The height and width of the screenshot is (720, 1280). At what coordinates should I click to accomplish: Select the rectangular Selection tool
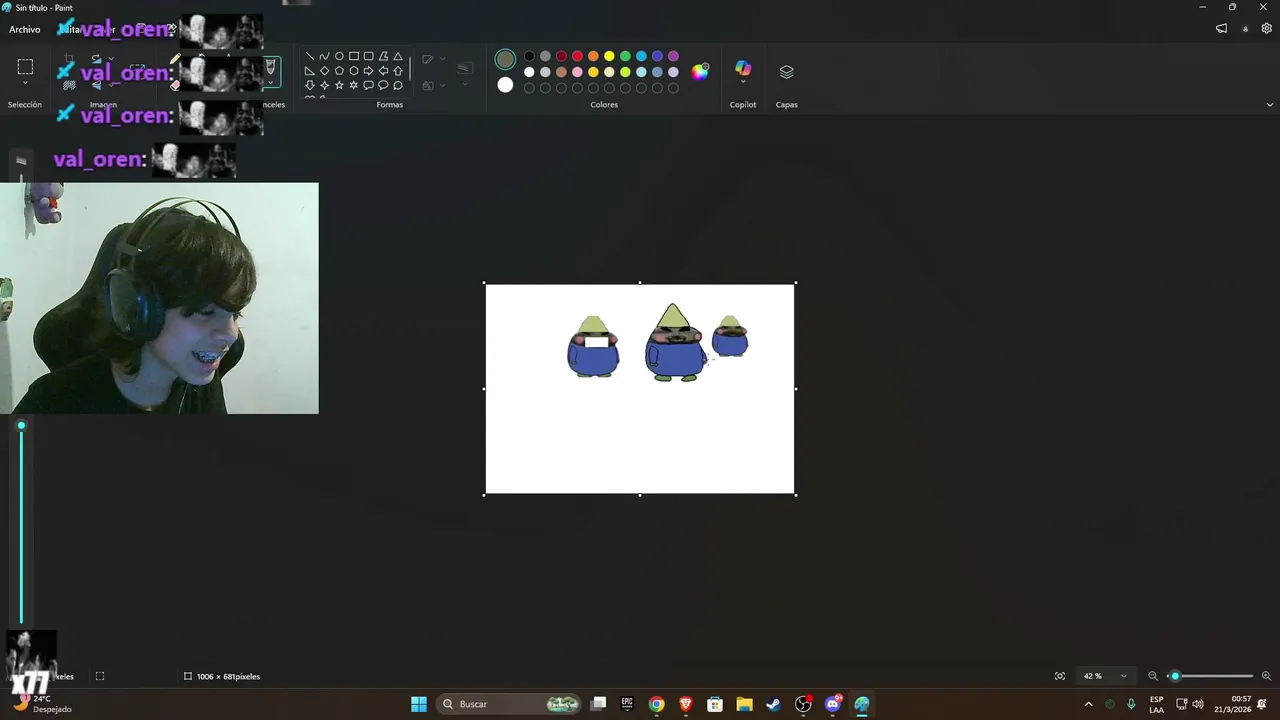[x=25, y=67]
